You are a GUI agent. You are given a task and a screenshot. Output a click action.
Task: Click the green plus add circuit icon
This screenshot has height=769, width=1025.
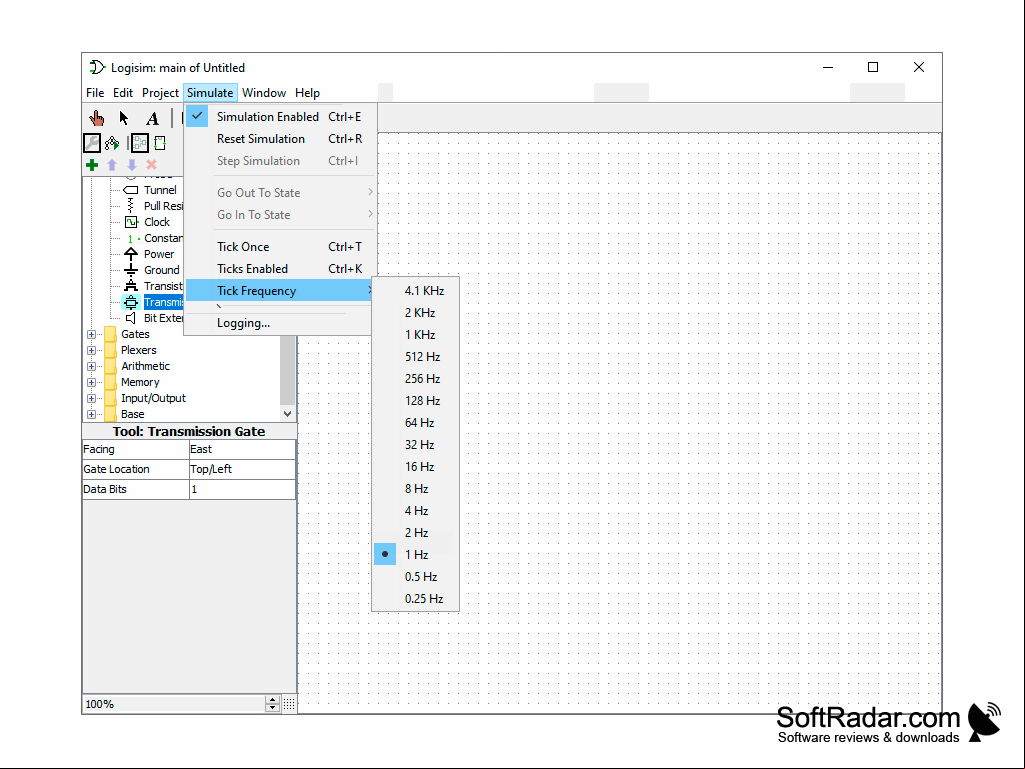point(92,165)
